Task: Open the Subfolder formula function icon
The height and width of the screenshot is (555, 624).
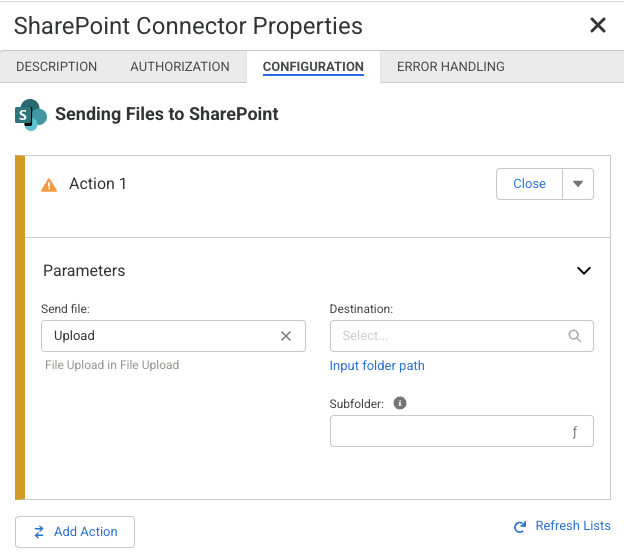Action: coord(574,432)
